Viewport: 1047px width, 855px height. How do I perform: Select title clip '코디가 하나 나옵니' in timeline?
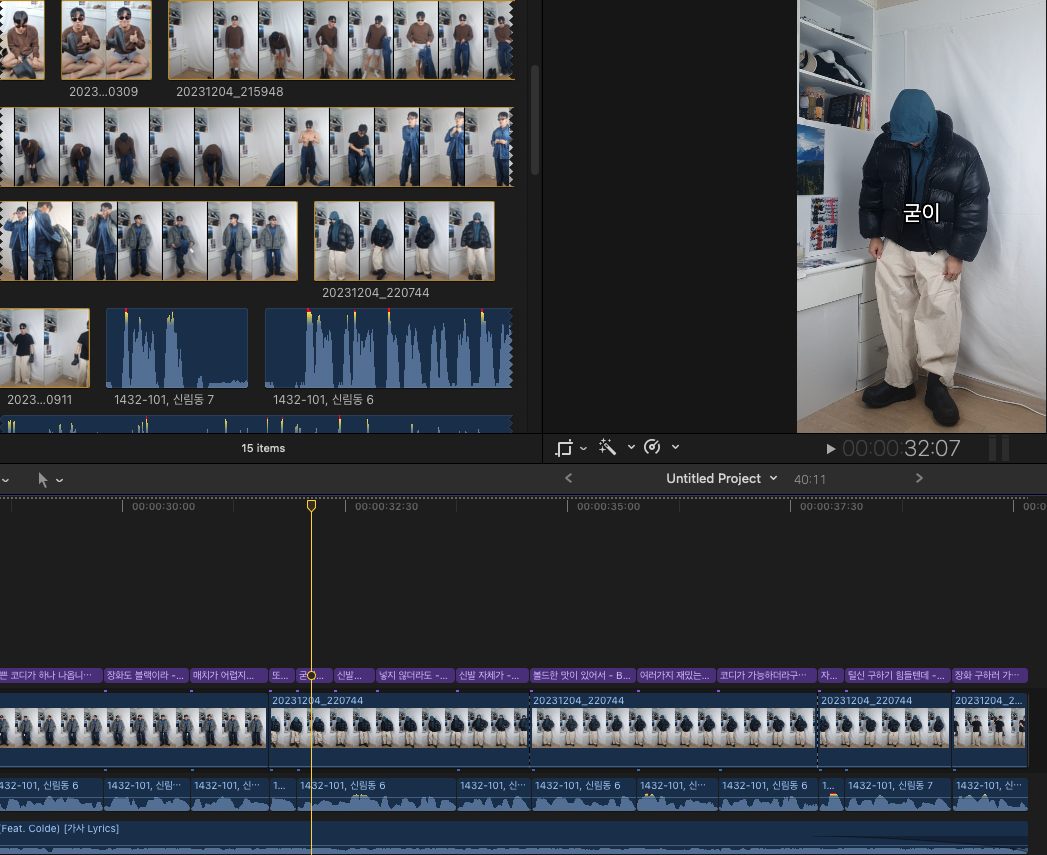[51, 676]
